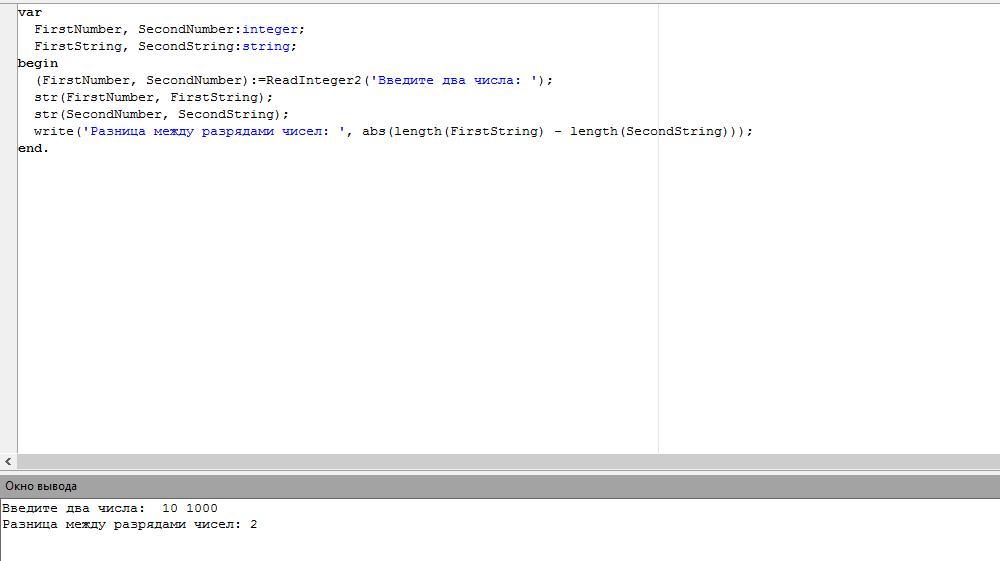Click the 'end.' keyword
1000x561 pixels.
(33, 148)
